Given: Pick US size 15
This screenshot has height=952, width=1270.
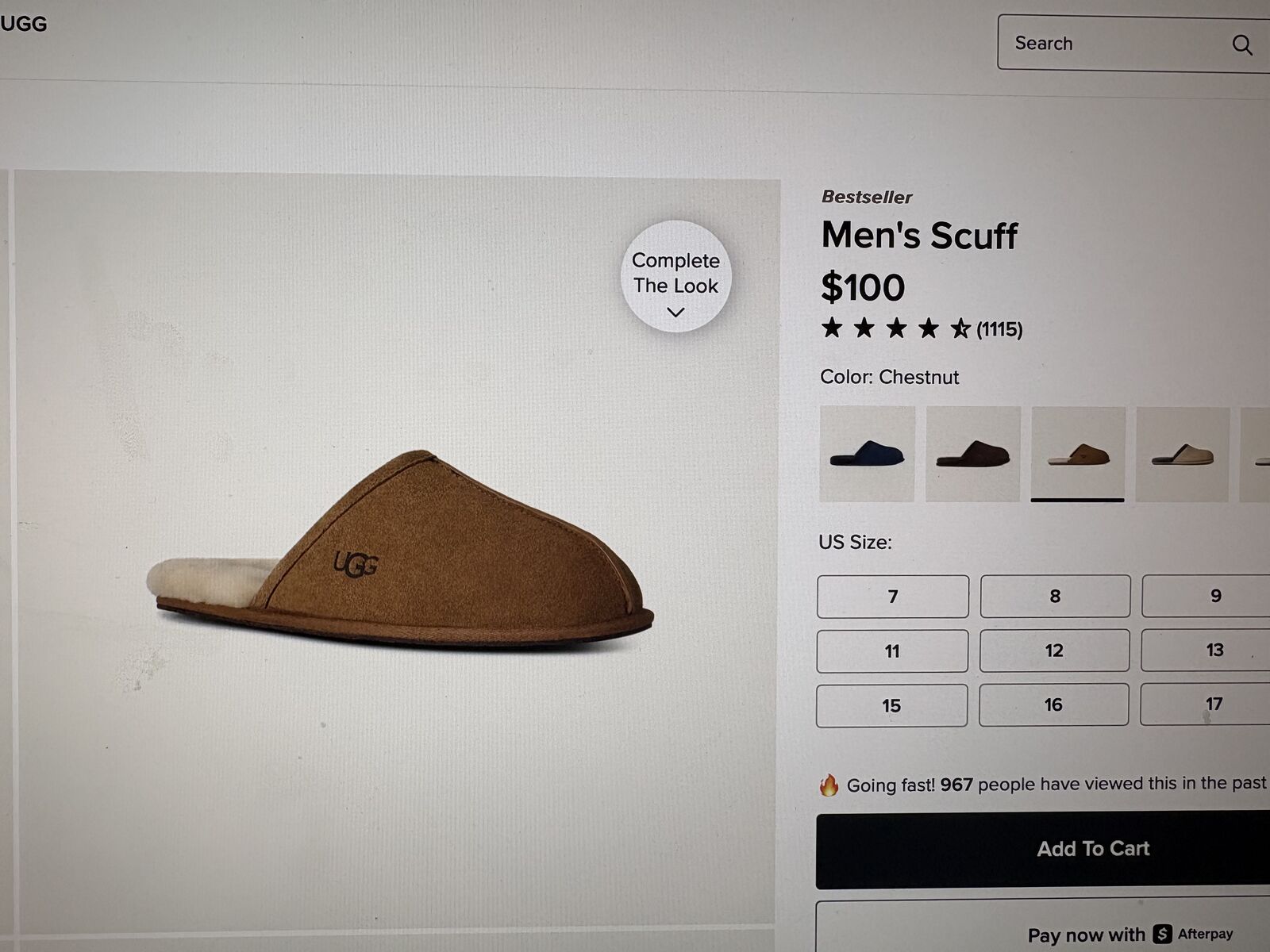Looking at the screenshot, I should point(891,705).
